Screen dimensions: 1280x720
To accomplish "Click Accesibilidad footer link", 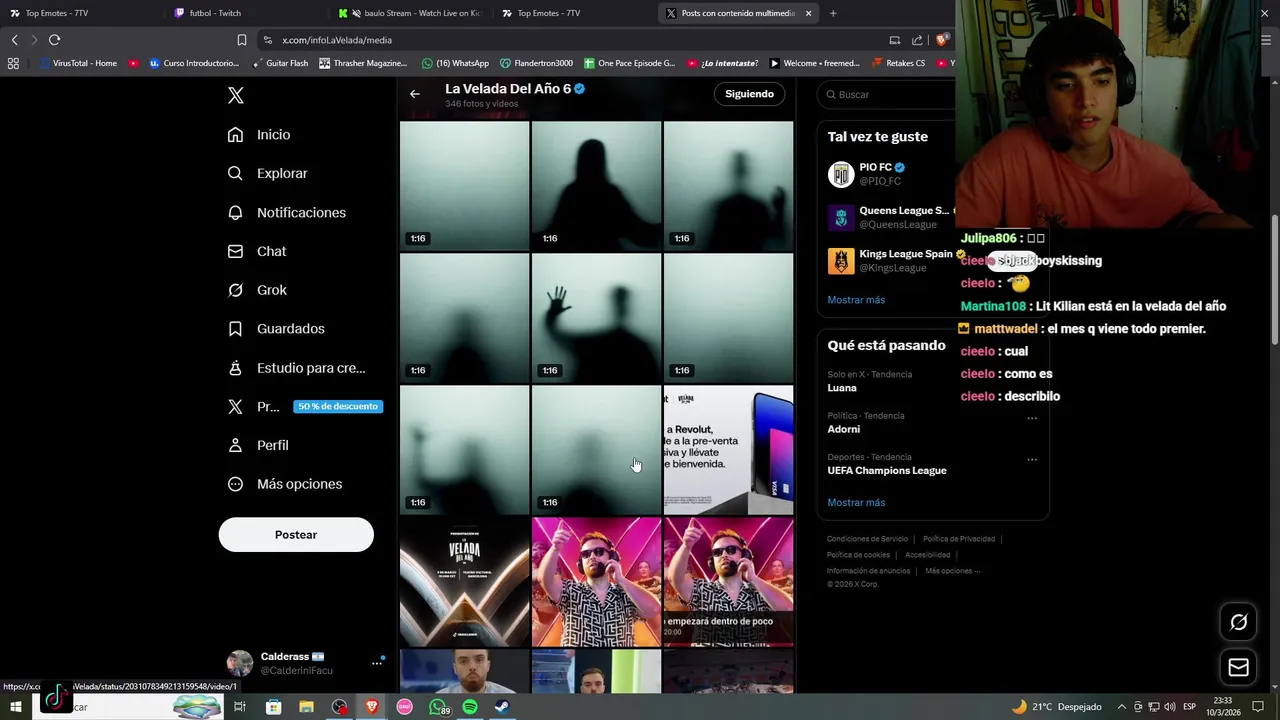I will (928, 555).
